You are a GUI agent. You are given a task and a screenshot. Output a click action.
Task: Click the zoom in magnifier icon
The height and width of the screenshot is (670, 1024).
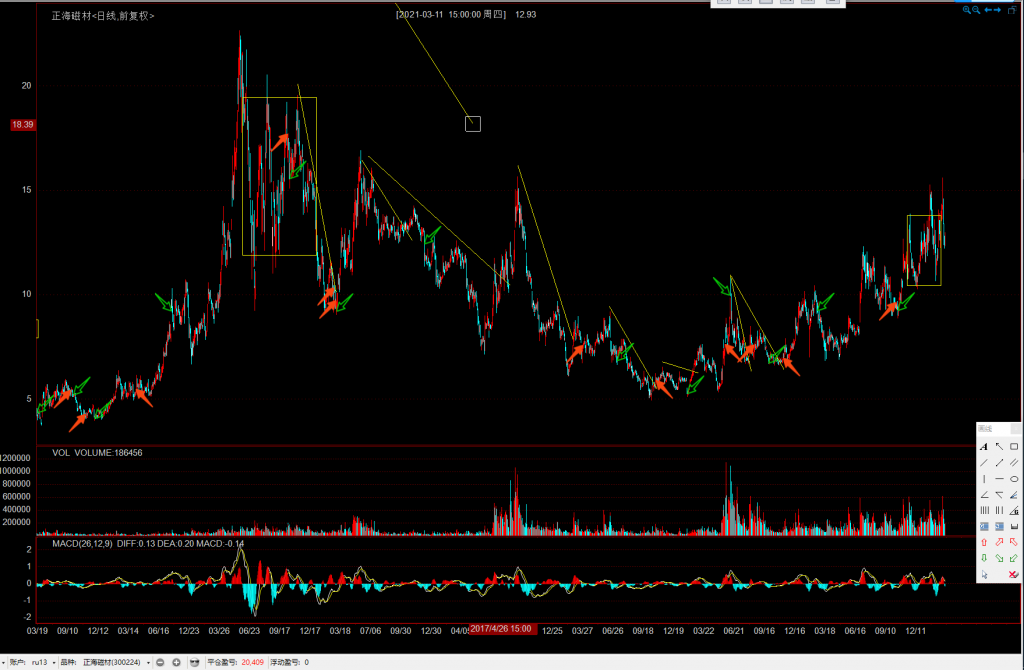click(967, 9)
